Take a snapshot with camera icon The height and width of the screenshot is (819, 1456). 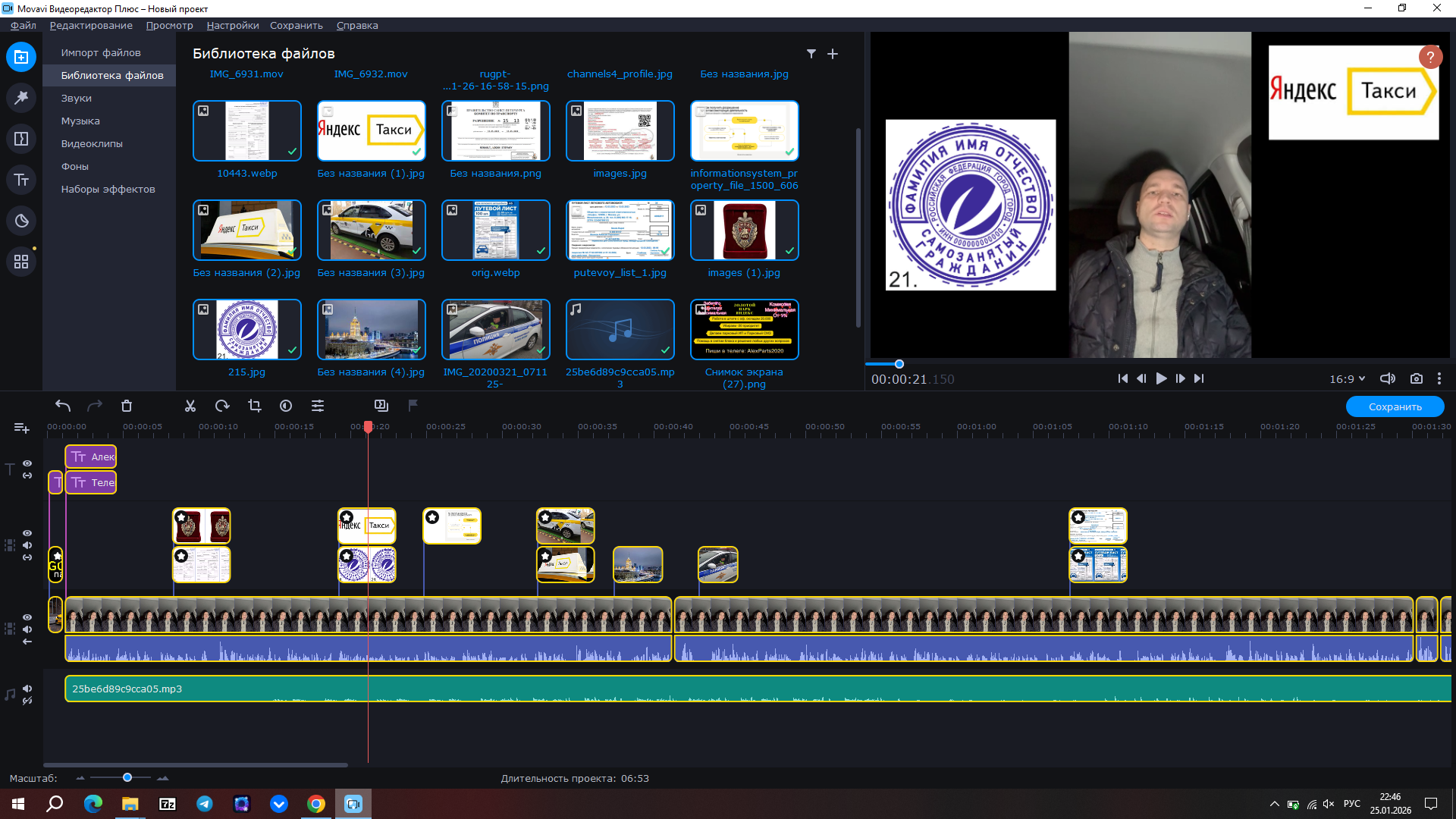pos(1416,378)
